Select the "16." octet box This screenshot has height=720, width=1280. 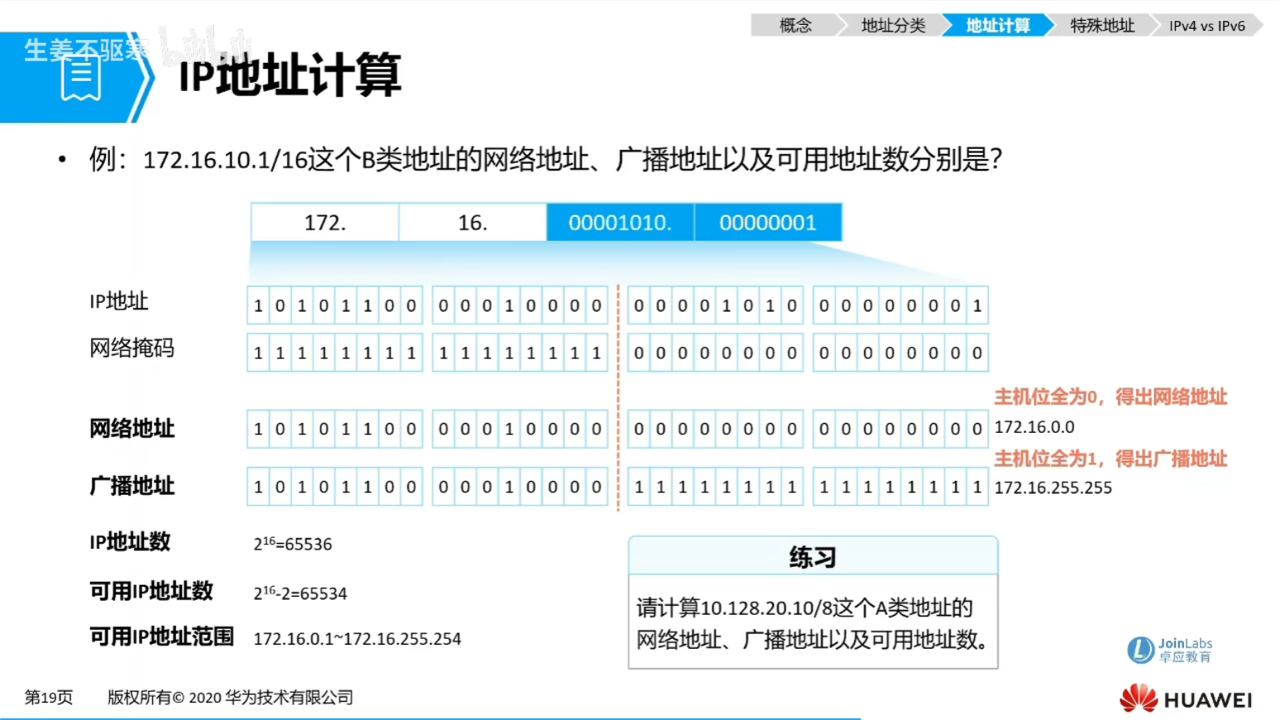pos(472,223)
